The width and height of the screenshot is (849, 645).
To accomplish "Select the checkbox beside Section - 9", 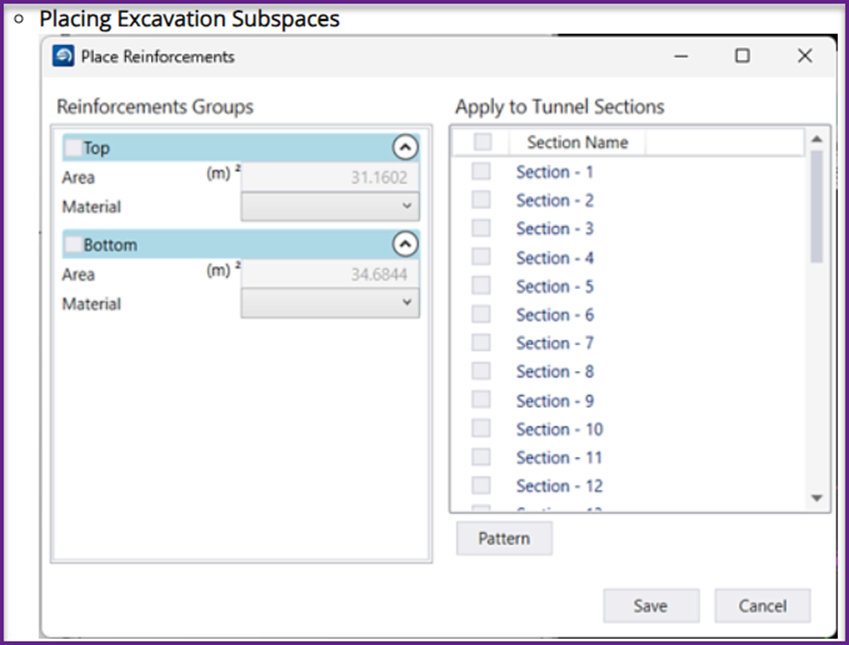I will [481, 401].
